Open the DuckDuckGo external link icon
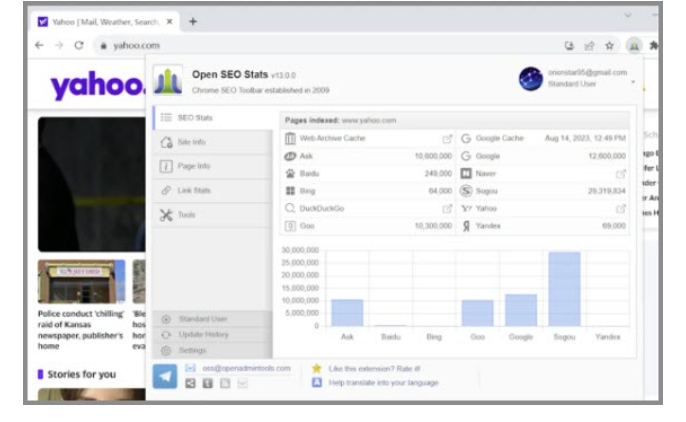The height and width of the screenshot is (422, 686). coord(447,209)
